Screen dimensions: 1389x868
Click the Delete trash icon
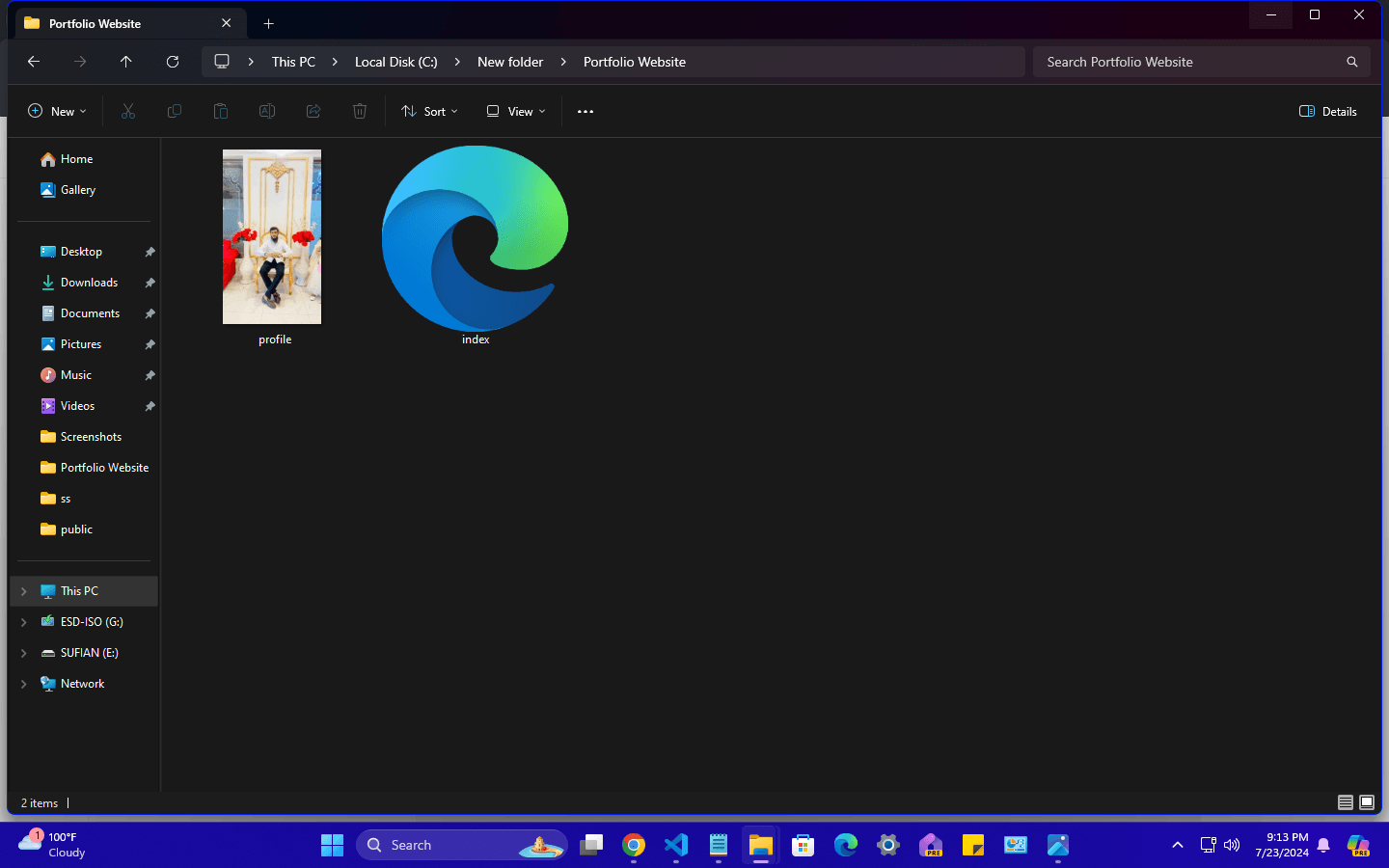pos(360,112)
